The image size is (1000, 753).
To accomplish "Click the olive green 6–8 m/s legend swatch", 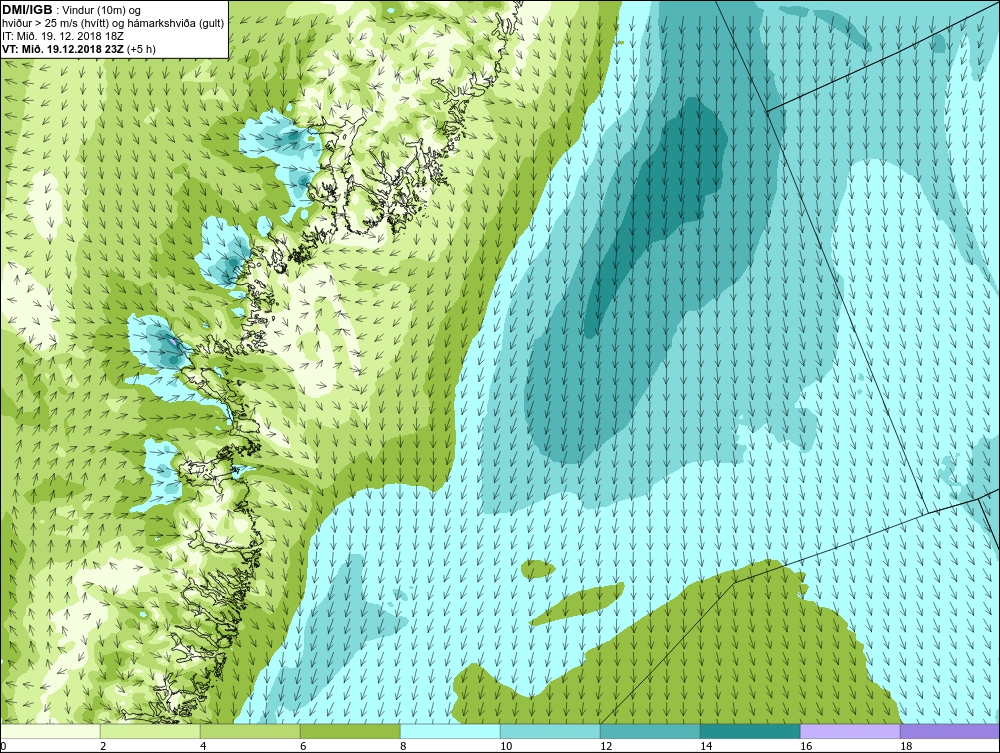I will [350, 731].
